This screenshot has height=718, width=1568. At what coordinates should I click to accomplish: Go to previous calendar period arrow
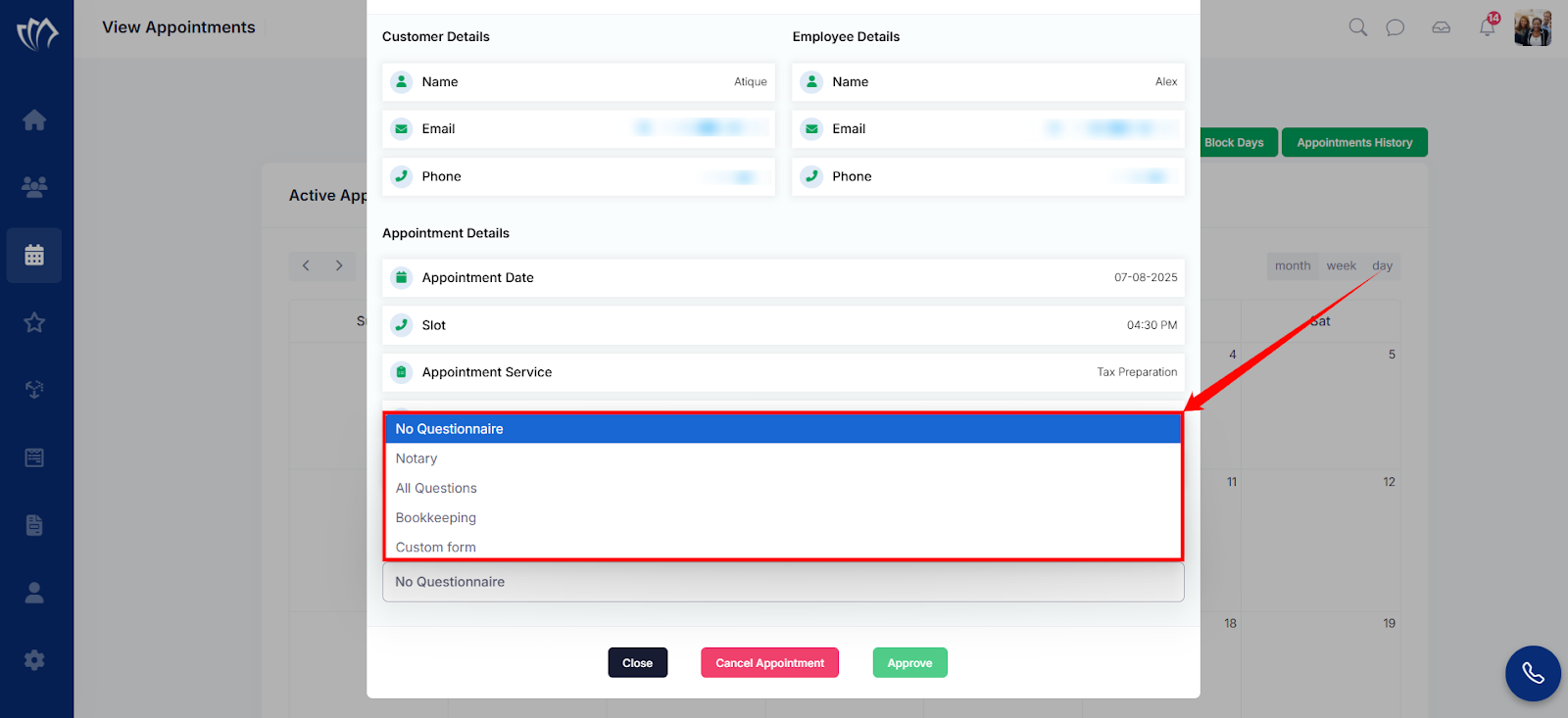click(x=306, y=265)
